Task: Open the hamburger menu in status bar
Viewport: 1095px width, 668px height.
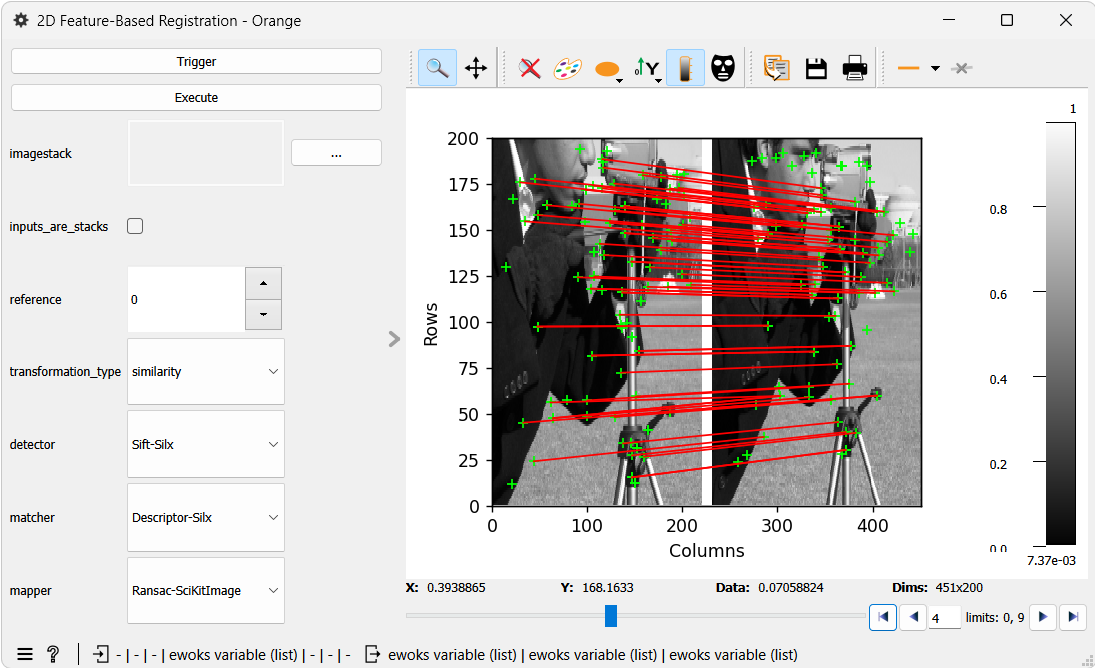Action: (x=25, y=654)
